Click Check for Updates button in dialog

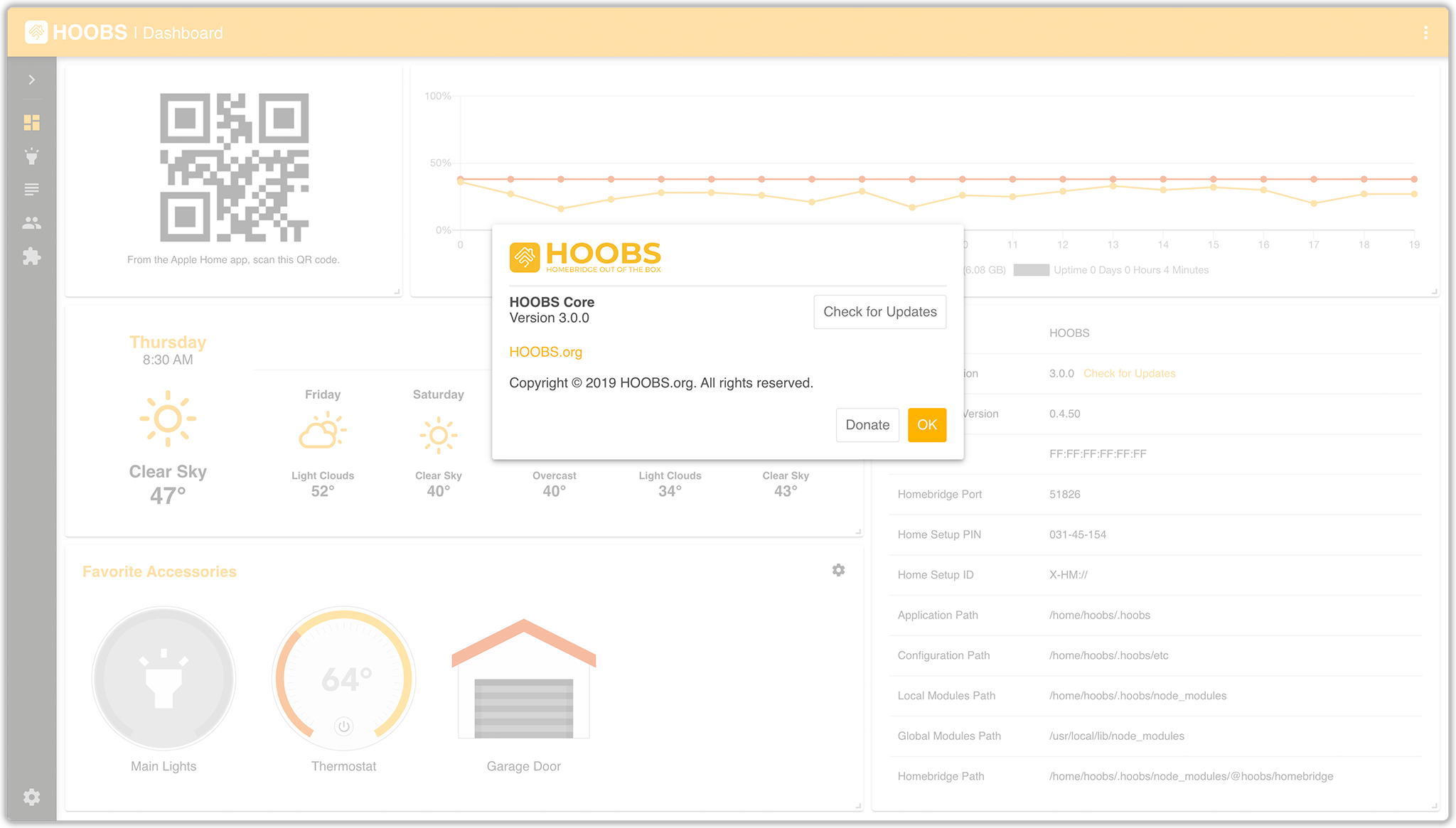(x=879, y=312)
